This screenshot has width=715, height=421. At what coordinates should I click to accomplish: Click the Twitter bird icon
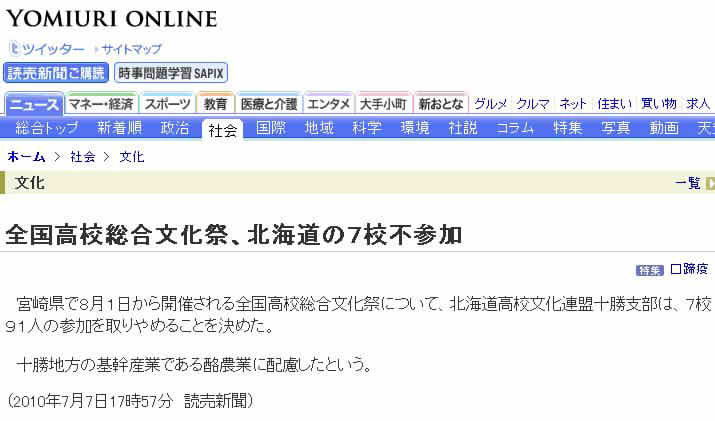[x=14, y=48]
